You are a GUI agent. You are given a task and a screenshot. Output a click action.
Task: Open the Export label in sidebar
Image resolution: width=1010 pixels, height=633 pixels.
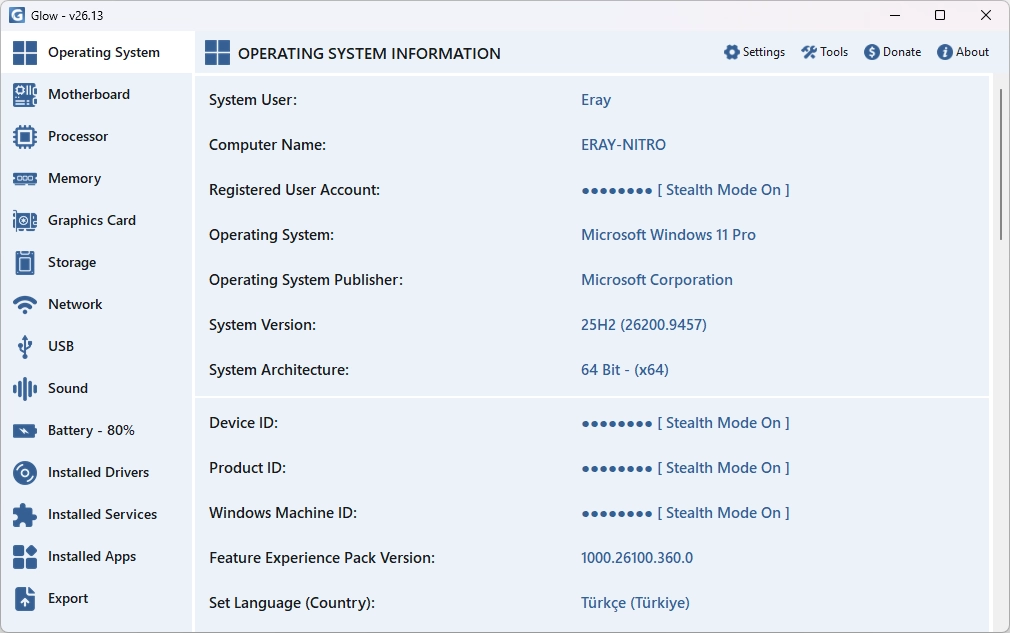click(68, 598)
